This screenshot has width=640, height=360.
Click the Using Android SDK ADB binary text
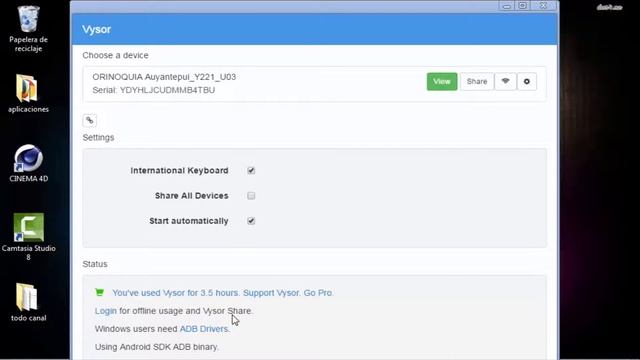click(157, 347)
